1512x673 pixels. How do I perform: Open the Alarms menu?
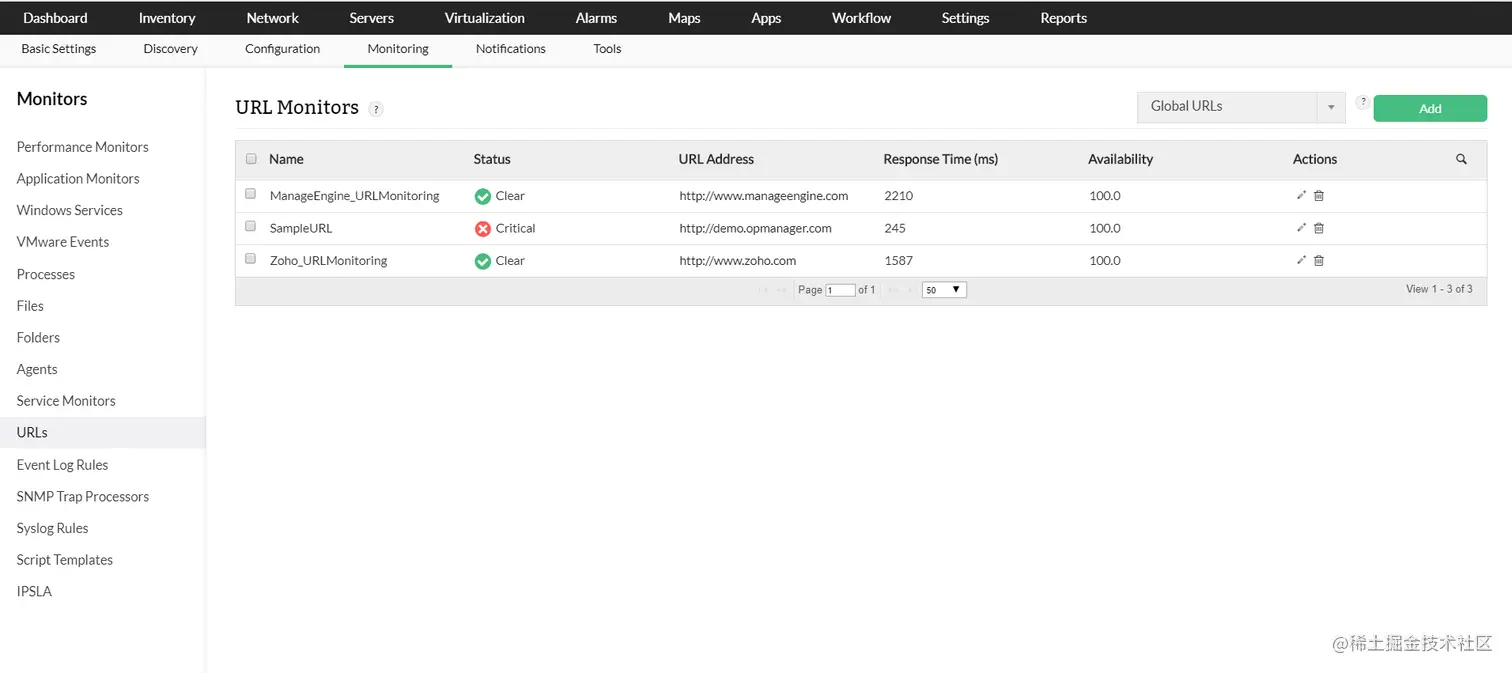(595, 17)
